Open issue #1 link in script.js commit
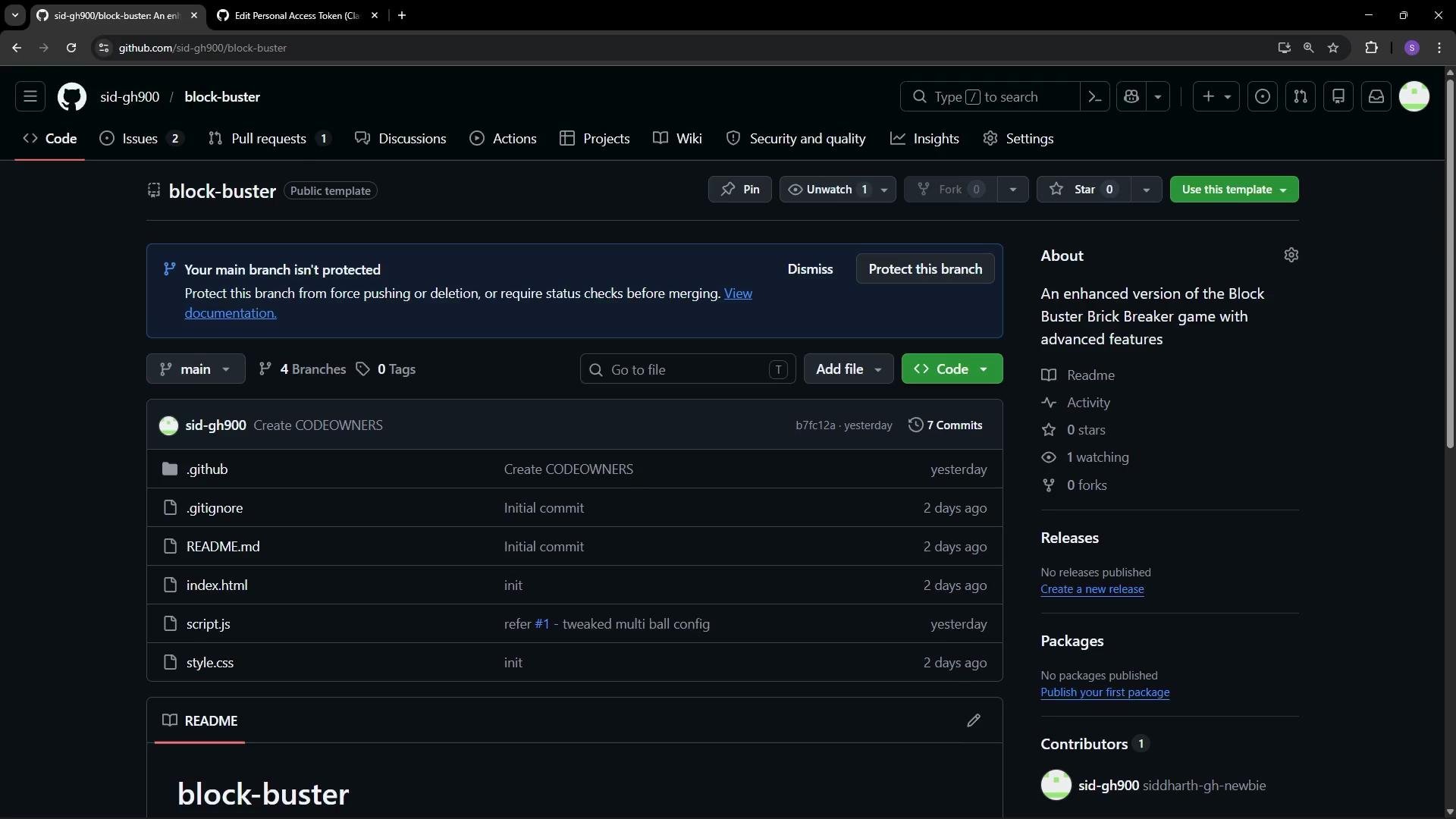The image size is (1456, 819). click(541, 624)
